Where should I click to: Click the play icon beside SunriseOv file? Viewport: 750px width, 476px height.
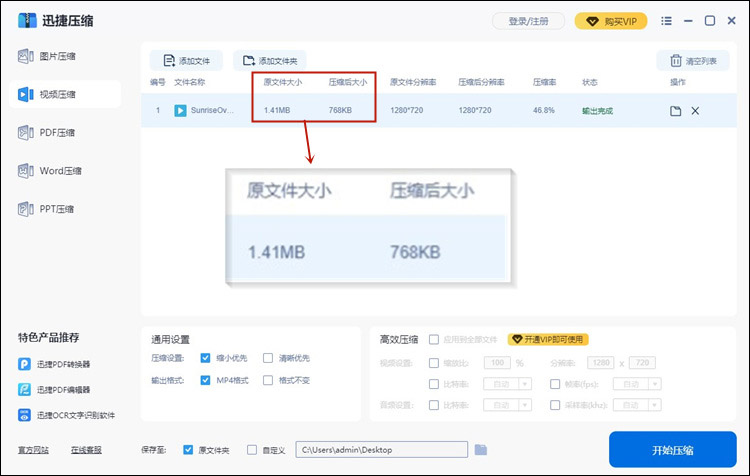pyautogui.click(x=180, y=111)
